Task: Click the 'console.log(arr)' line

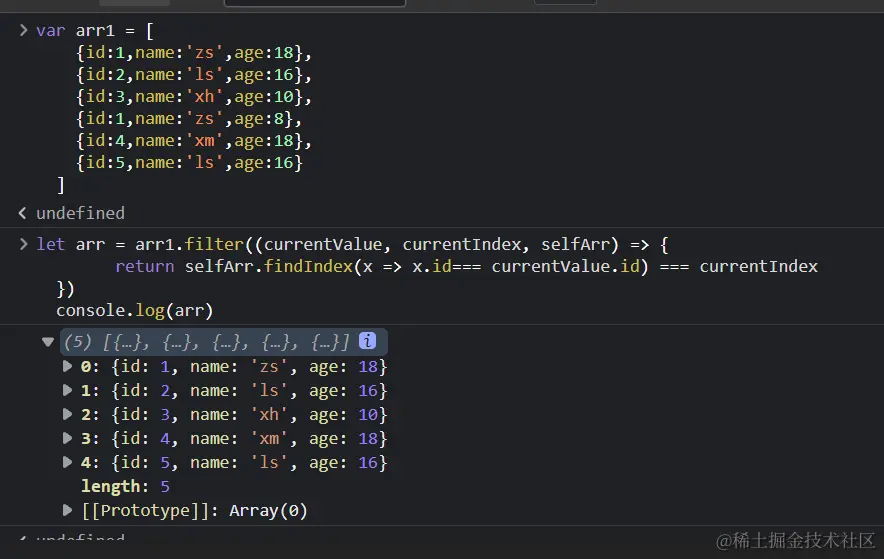Action: tap(135, 310)
